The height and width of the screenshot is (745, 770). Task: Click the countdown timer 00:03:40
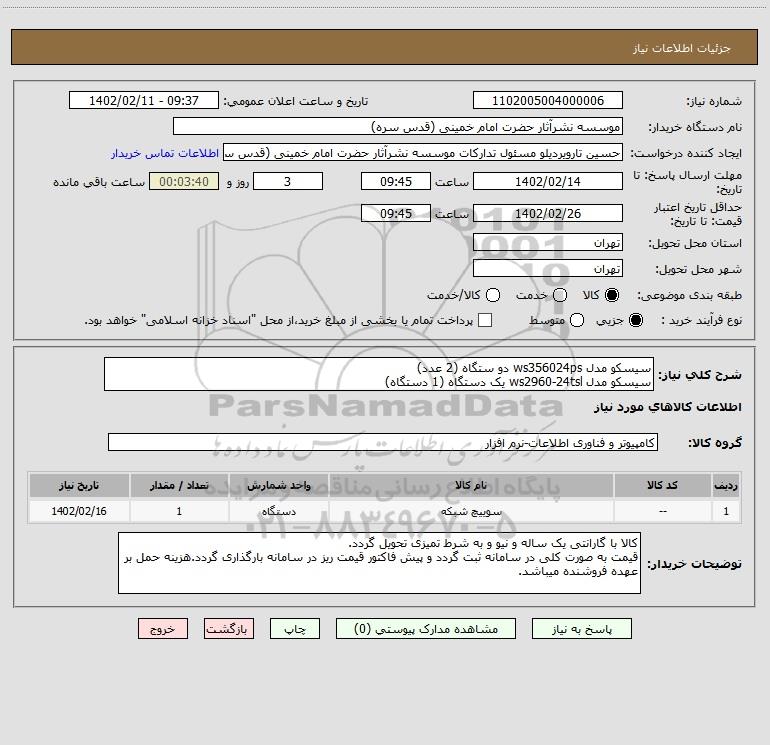184,182
